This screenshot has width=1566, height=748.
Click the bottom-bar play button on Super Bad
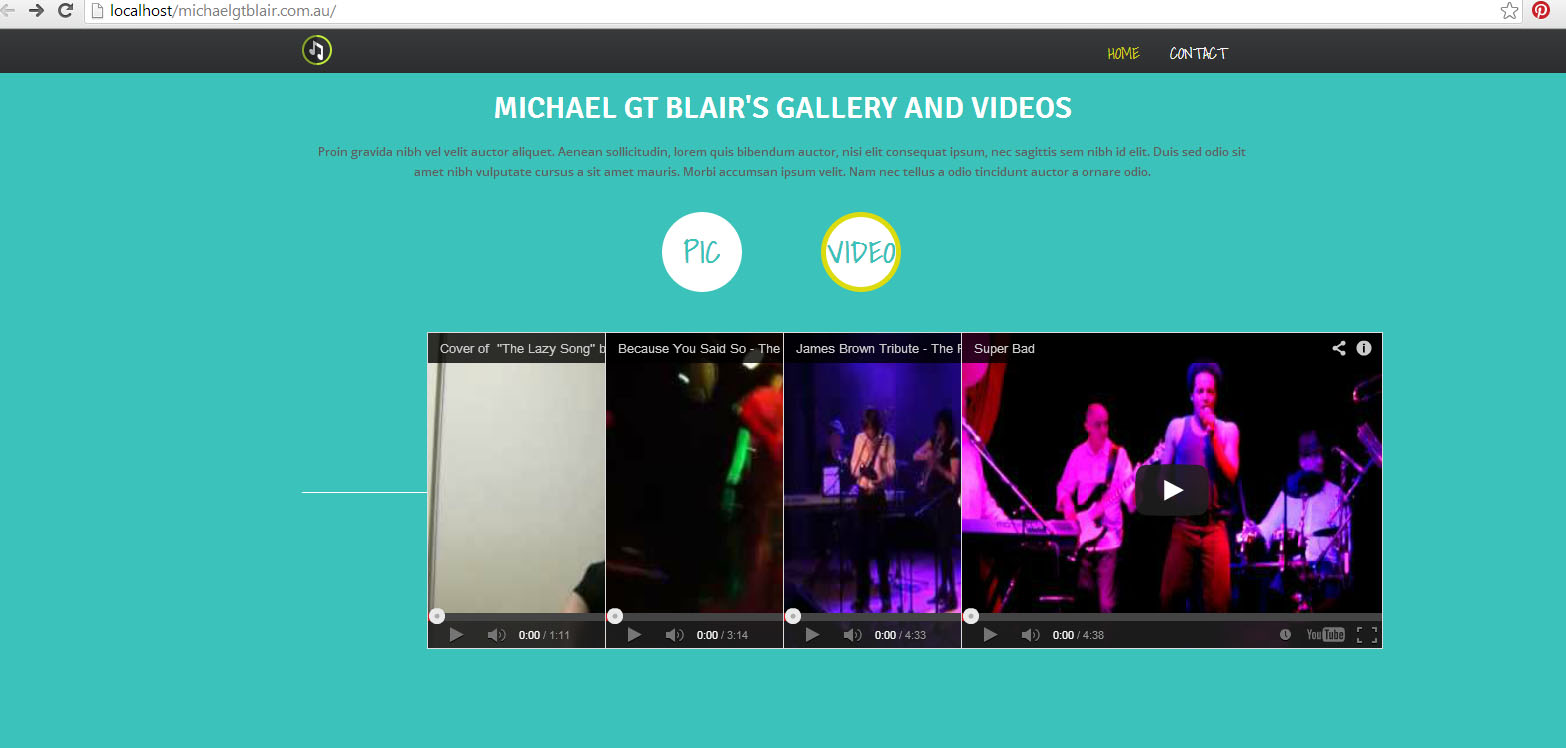pyautogui.click(x=990, y=635)
